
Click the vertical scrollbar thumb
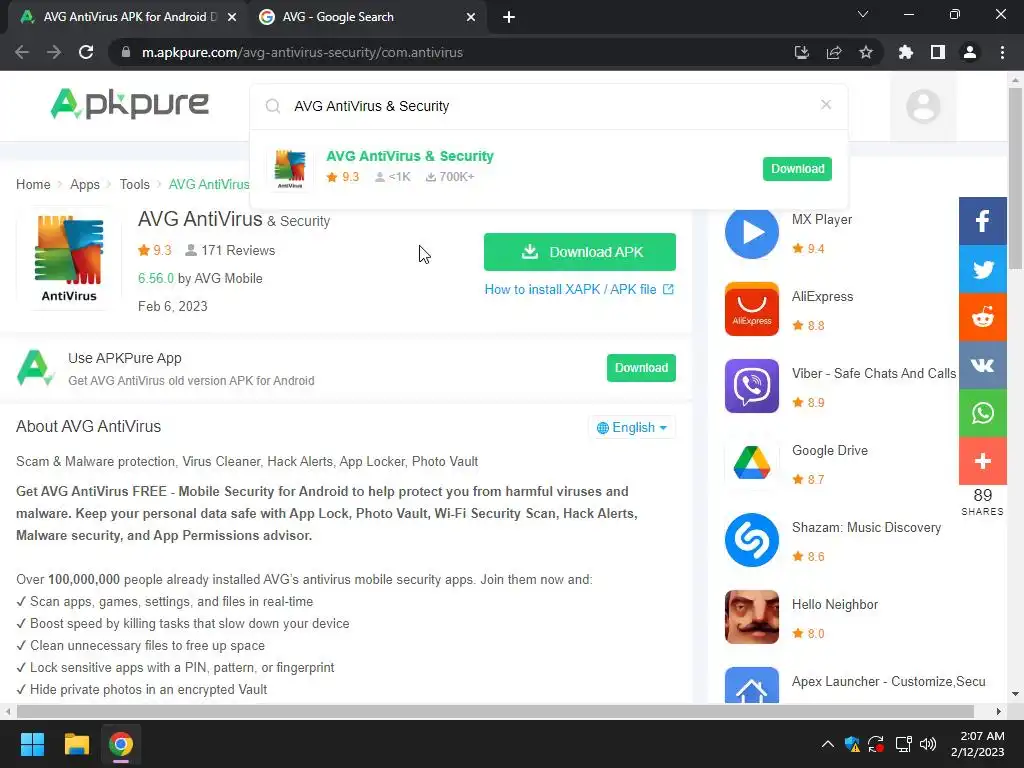(1015, 178)
